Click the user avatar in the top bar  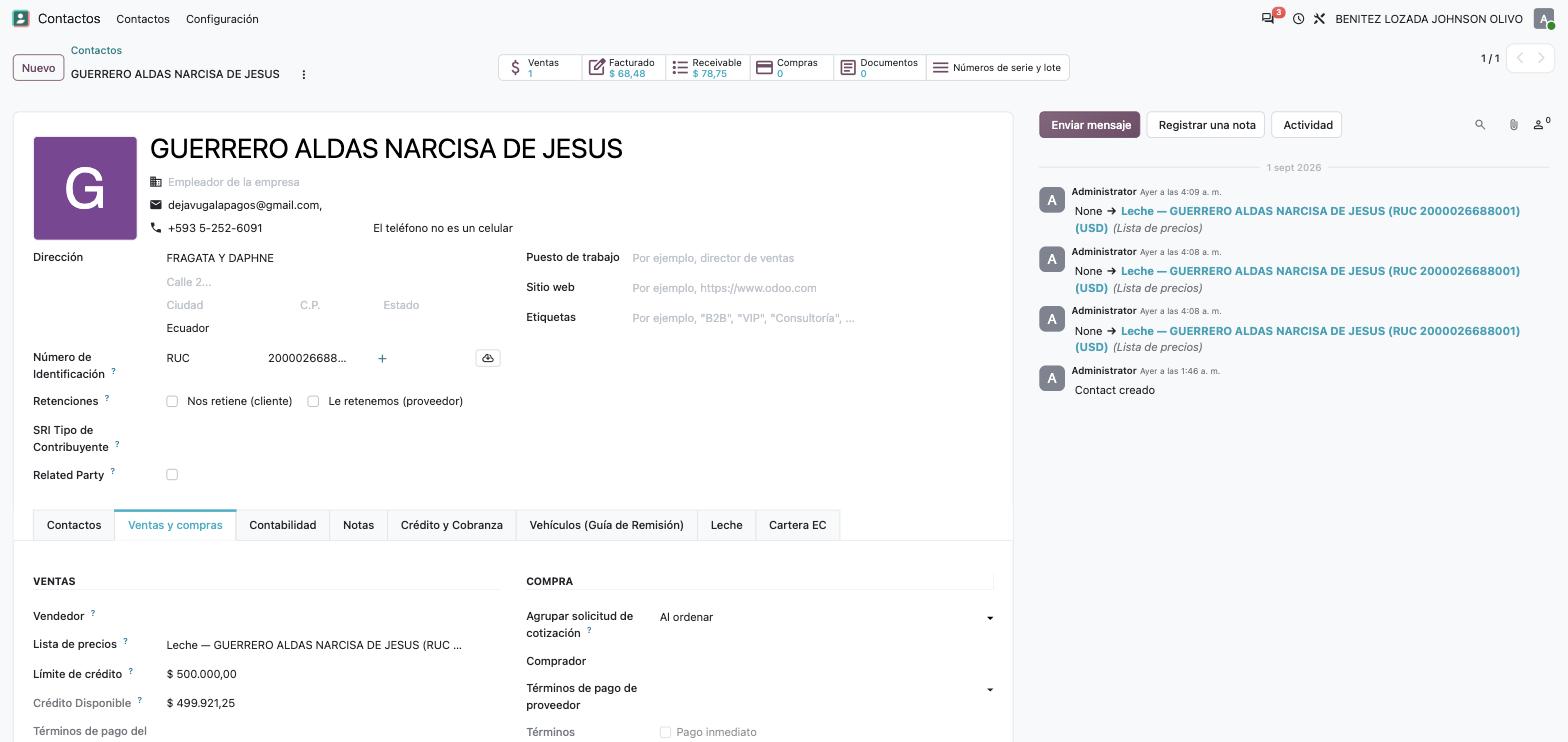(x=1544, y=19)
